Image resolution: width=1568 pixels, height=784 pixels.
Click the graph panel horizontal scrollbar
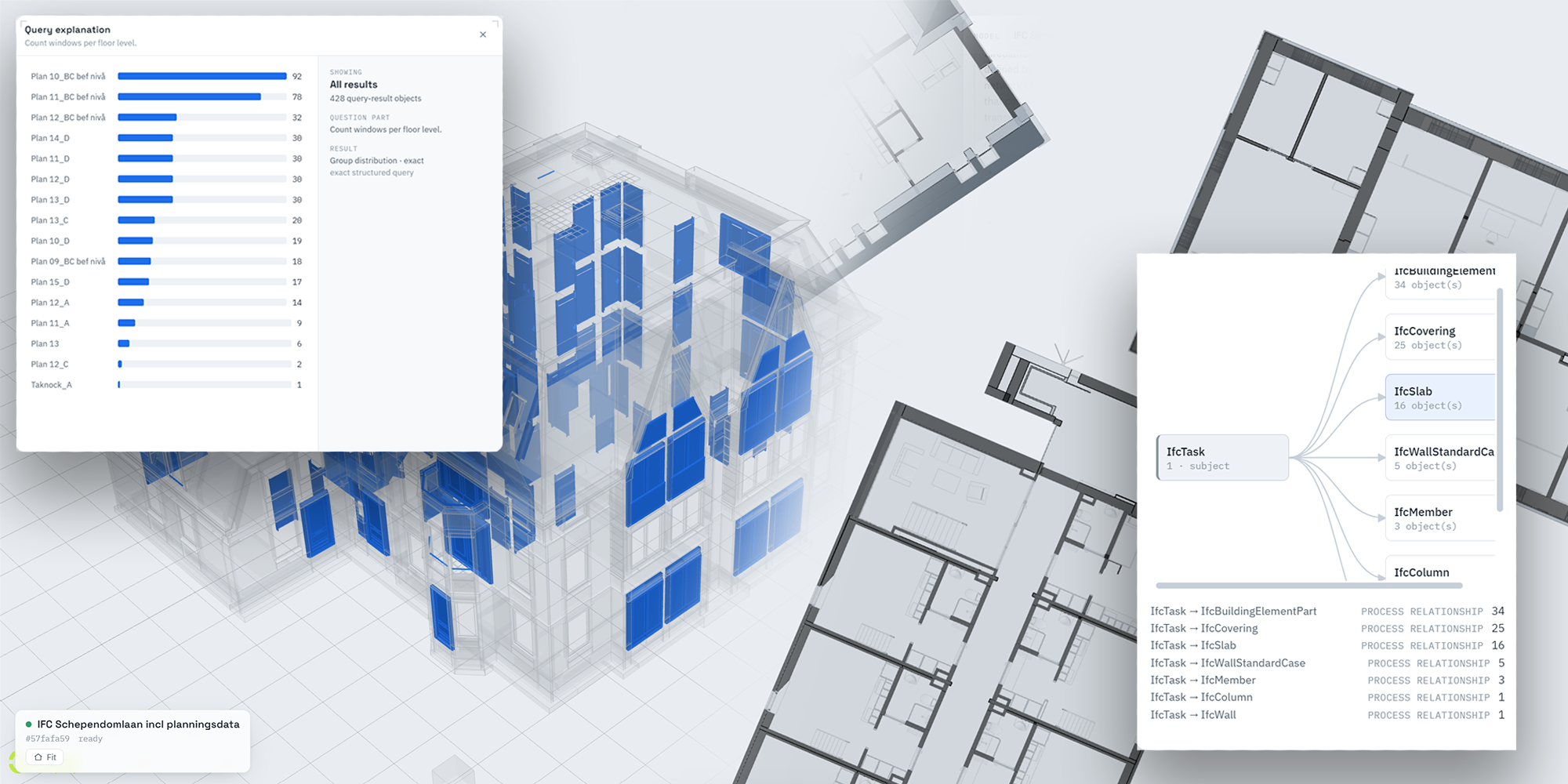1309,586
